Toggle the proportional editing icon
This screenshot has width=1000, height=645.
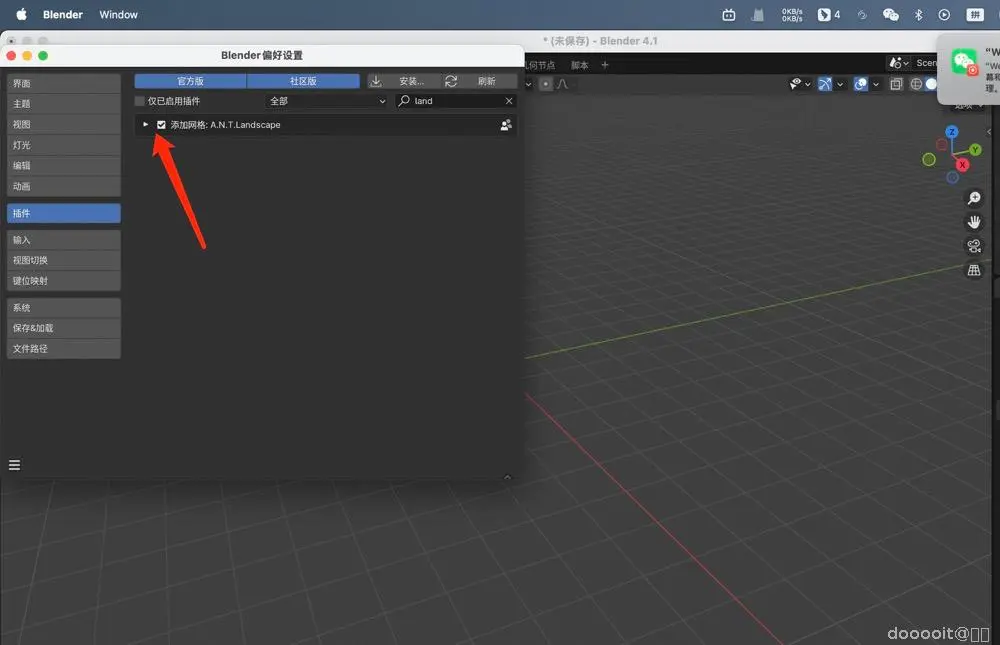pyautogui.click(x=545, y=84)
